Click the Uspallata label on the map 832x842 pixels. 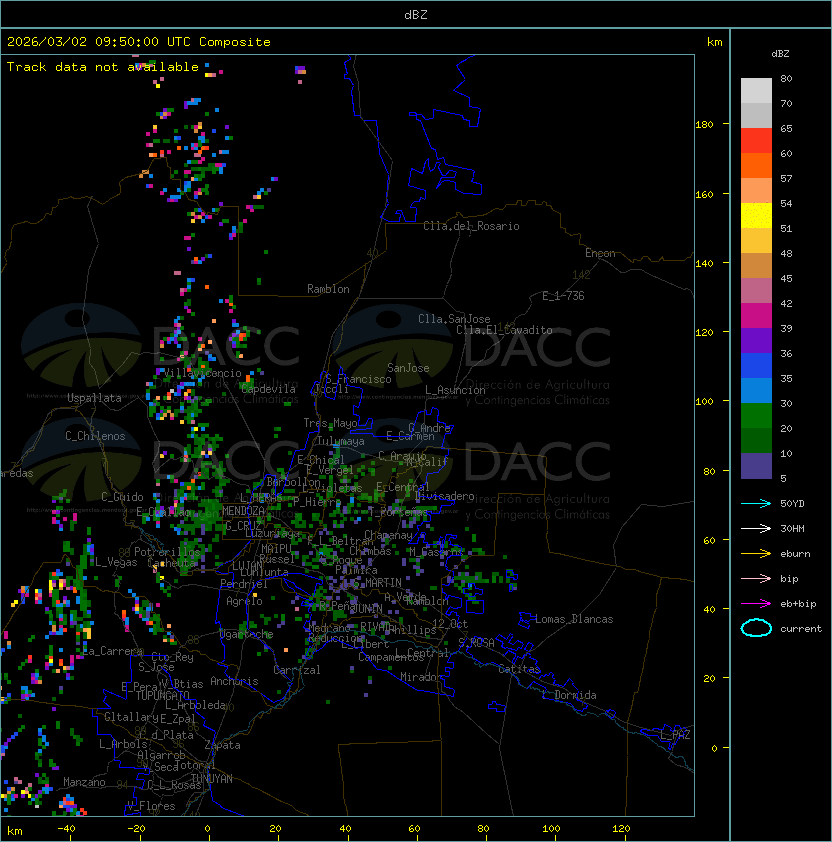click(x=94, y=398)
